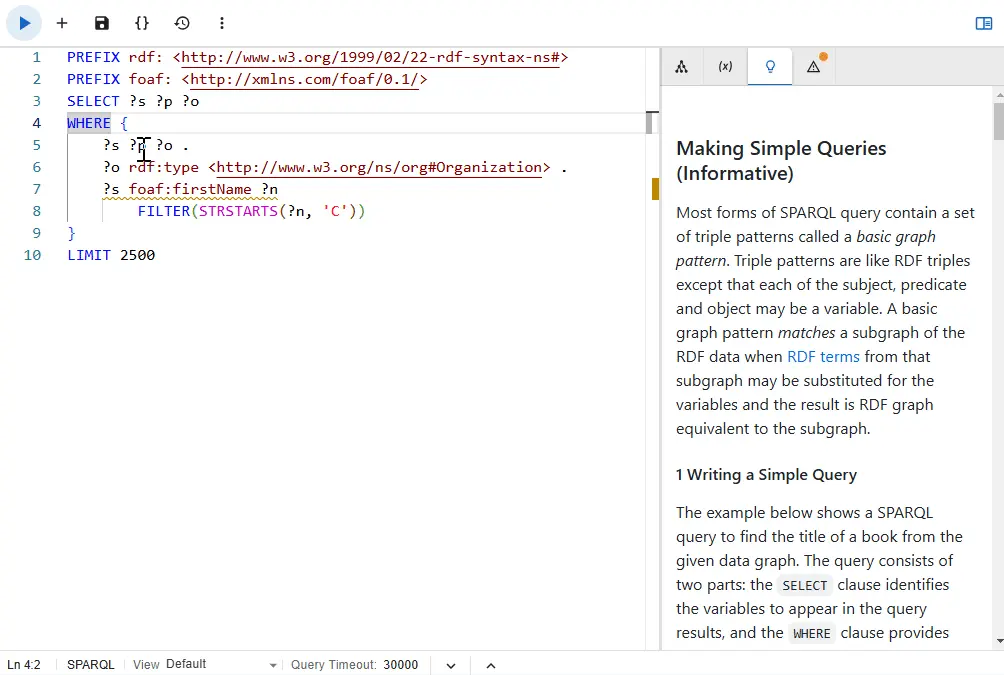Click the FILTER keyword on line 8
The width and height of the screenshot is (1004, 675).
point(164,211)
